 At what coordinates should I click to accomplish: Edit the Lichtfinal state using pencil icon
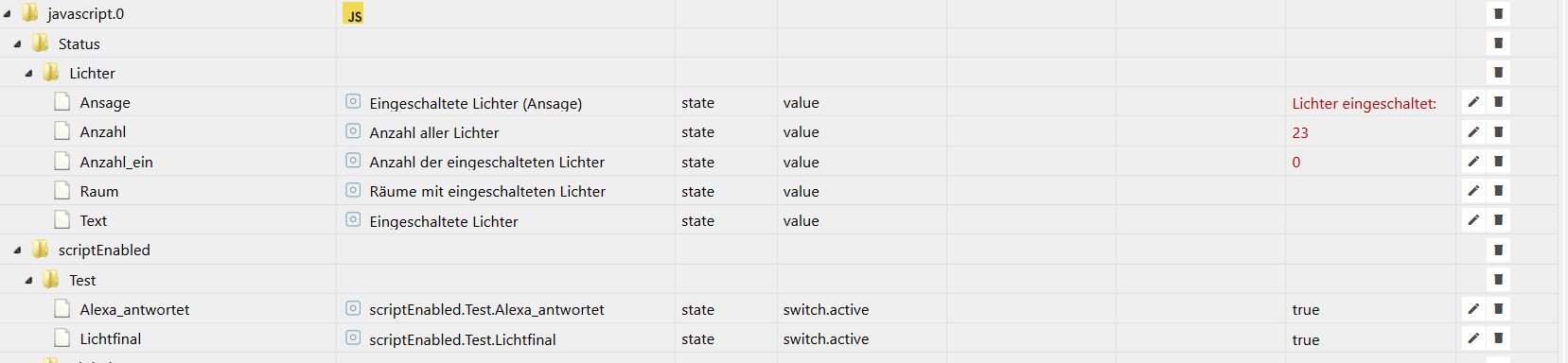1473,338
